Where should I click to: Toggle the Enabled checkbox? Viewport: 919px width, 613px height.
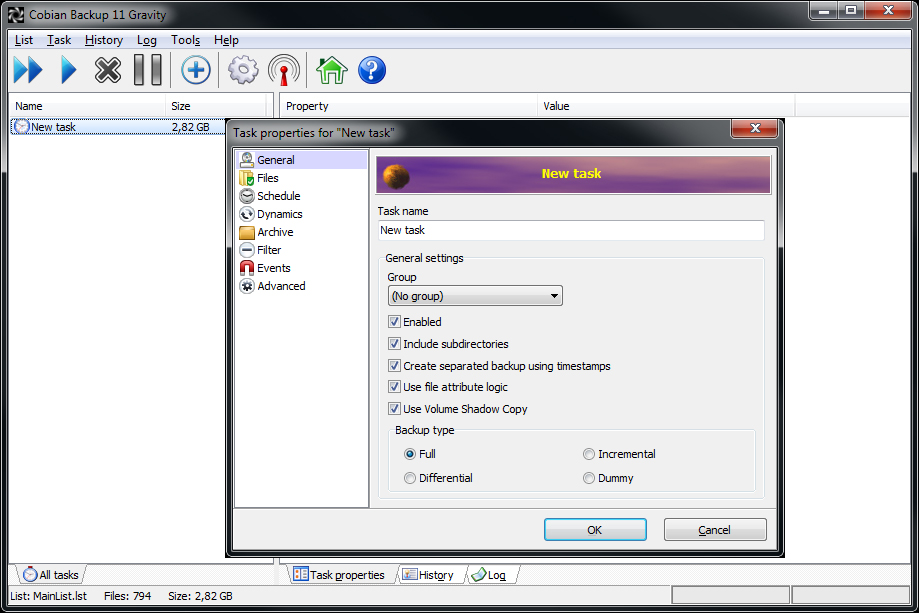[394, 322]
